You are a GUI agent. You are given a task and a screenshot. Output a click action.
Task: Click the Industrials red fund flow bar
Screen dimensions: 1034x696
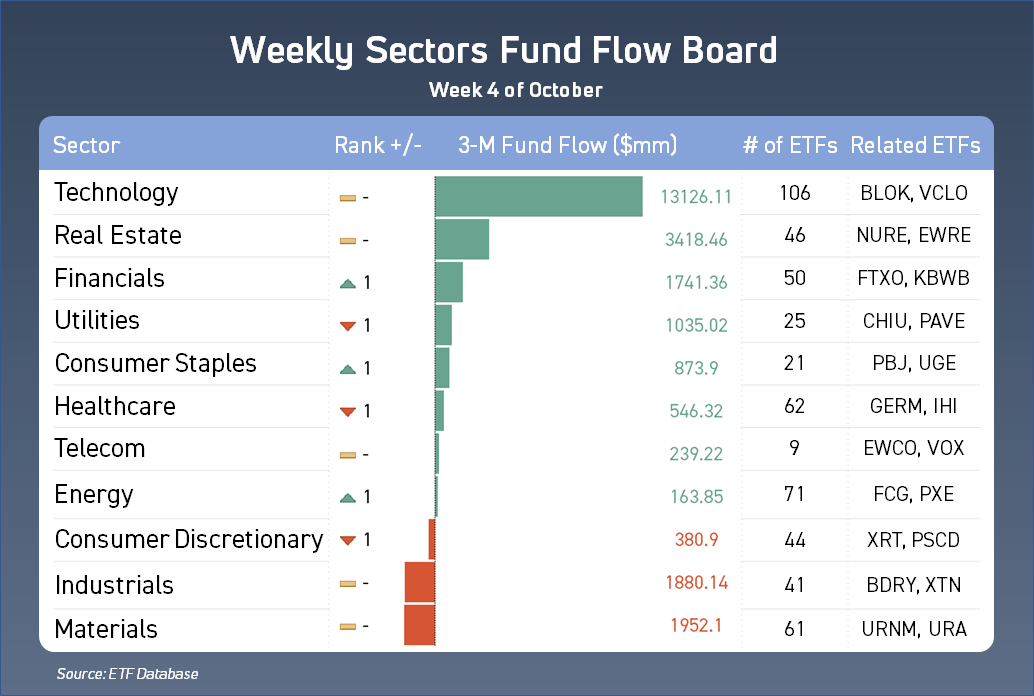coord(420,582)
